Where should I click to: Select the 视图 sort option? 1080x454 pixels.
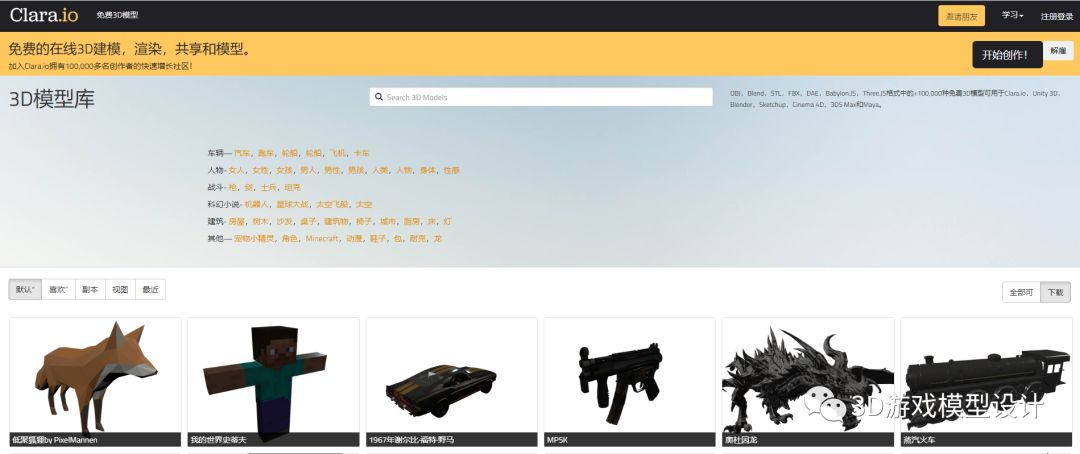[x=121, y=289]
